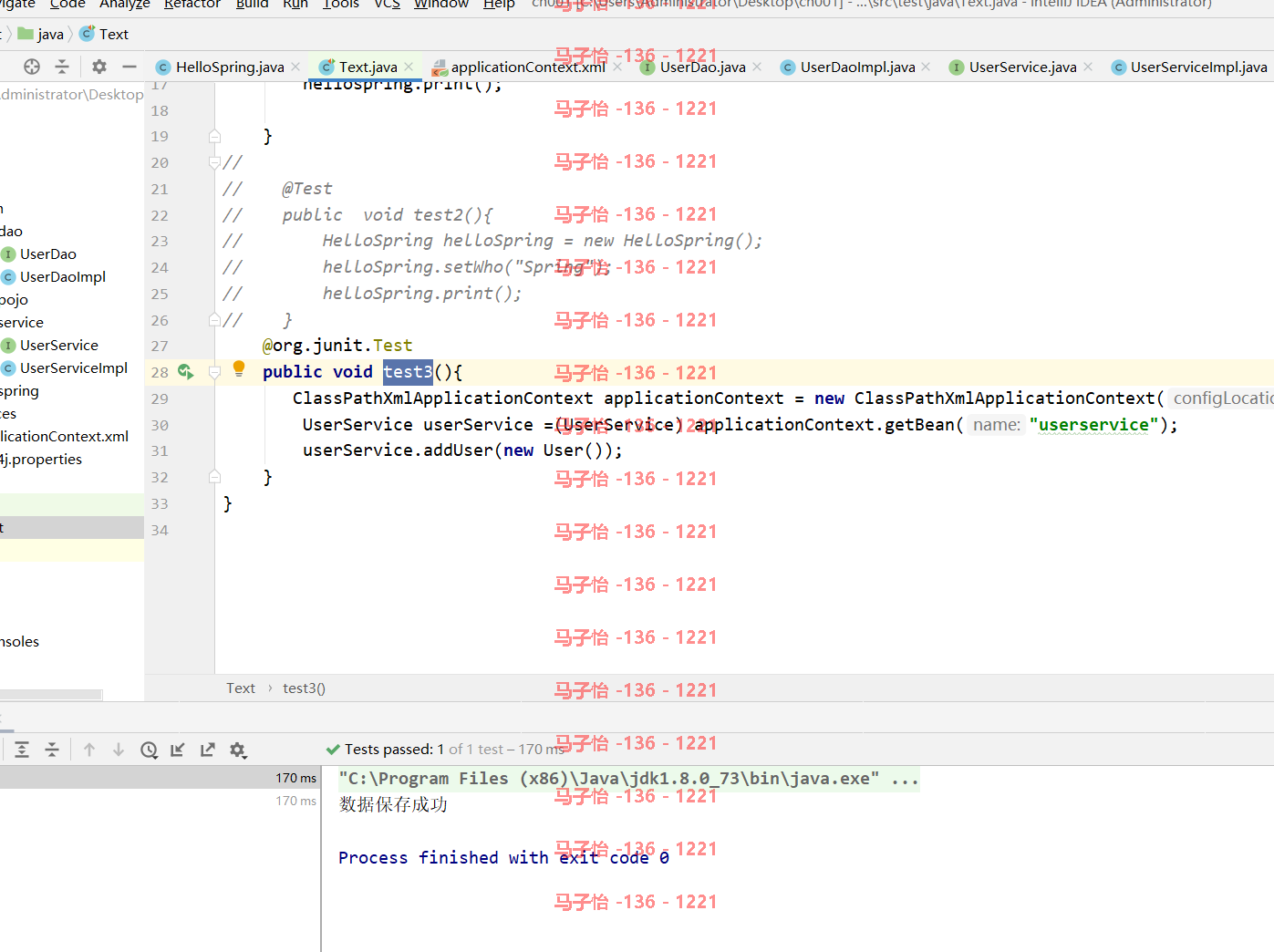The height and width of the screenshot is (952, 1274).
Task: Select UserServiceImpl in project tree
Action: coord(73,367)
